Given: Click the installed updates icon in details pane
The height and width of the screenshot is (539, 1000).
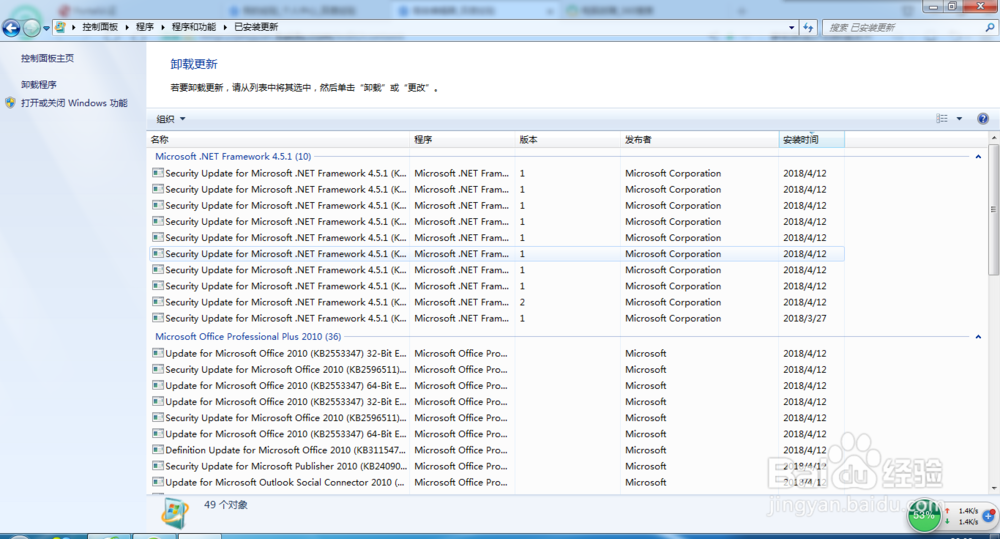Looking at the screenshot, I should tap(175, 512).
